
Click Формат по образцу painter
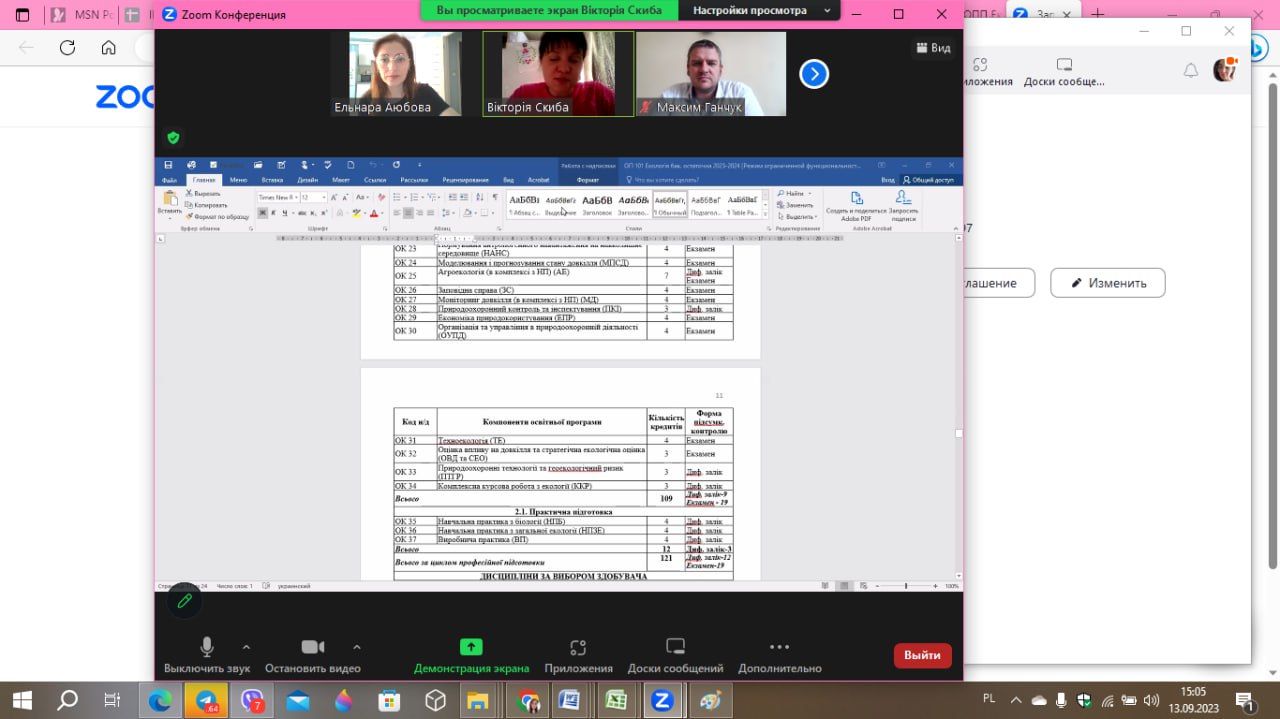pos(217,216)
